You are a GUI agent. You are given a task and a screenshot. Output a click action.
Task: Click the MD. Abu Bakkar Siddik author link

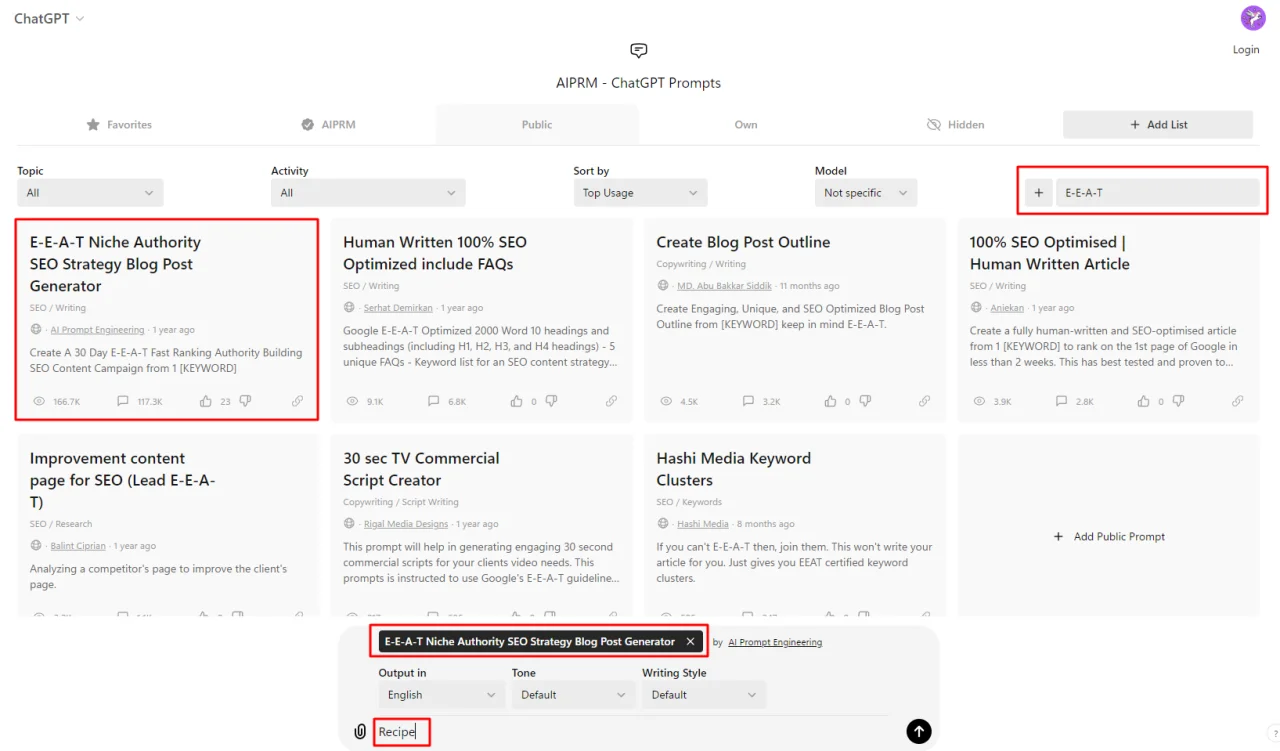click(724, 286)
